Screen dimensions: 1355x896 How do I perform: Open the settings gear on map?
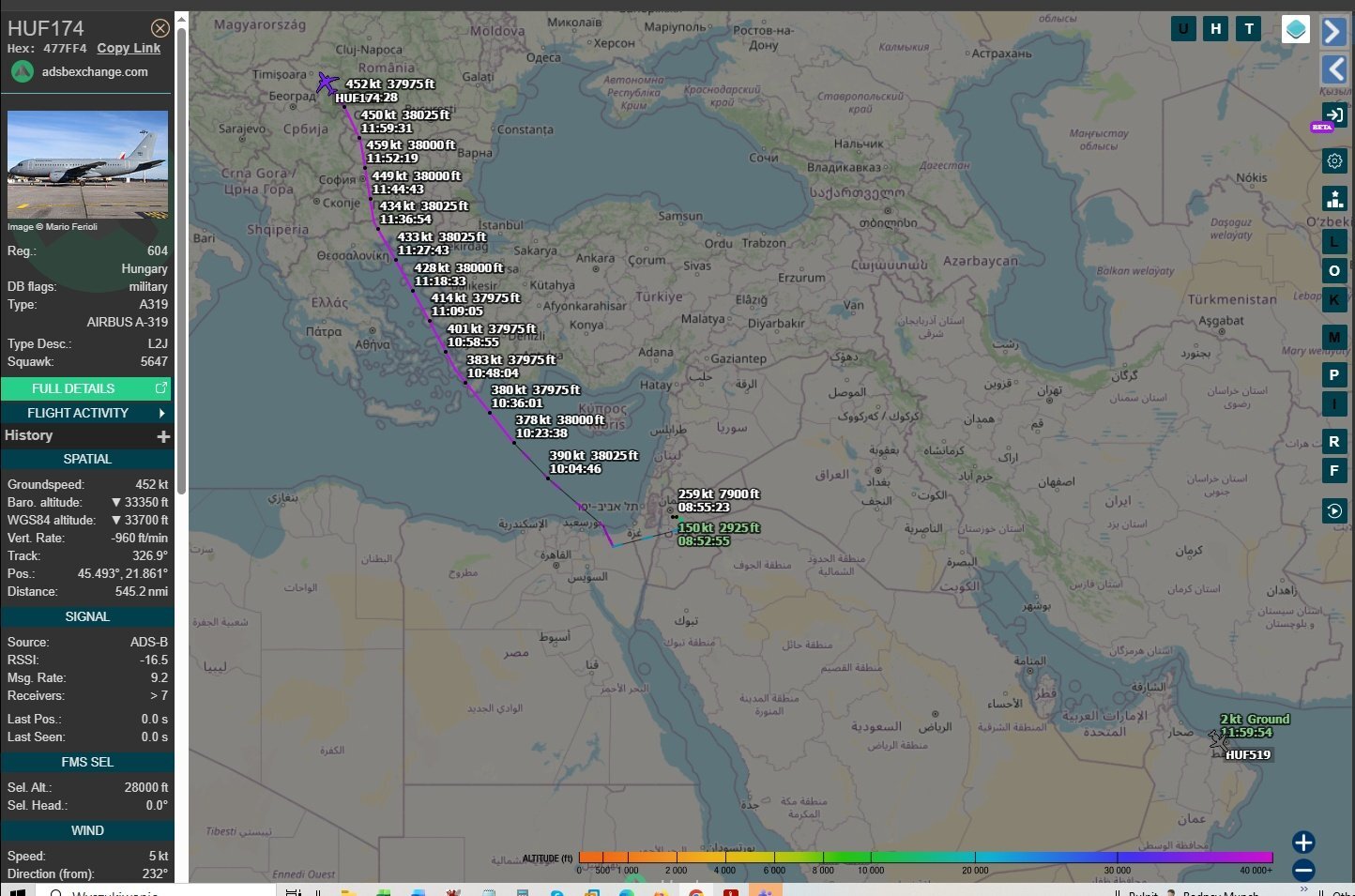click(1334, 161)
